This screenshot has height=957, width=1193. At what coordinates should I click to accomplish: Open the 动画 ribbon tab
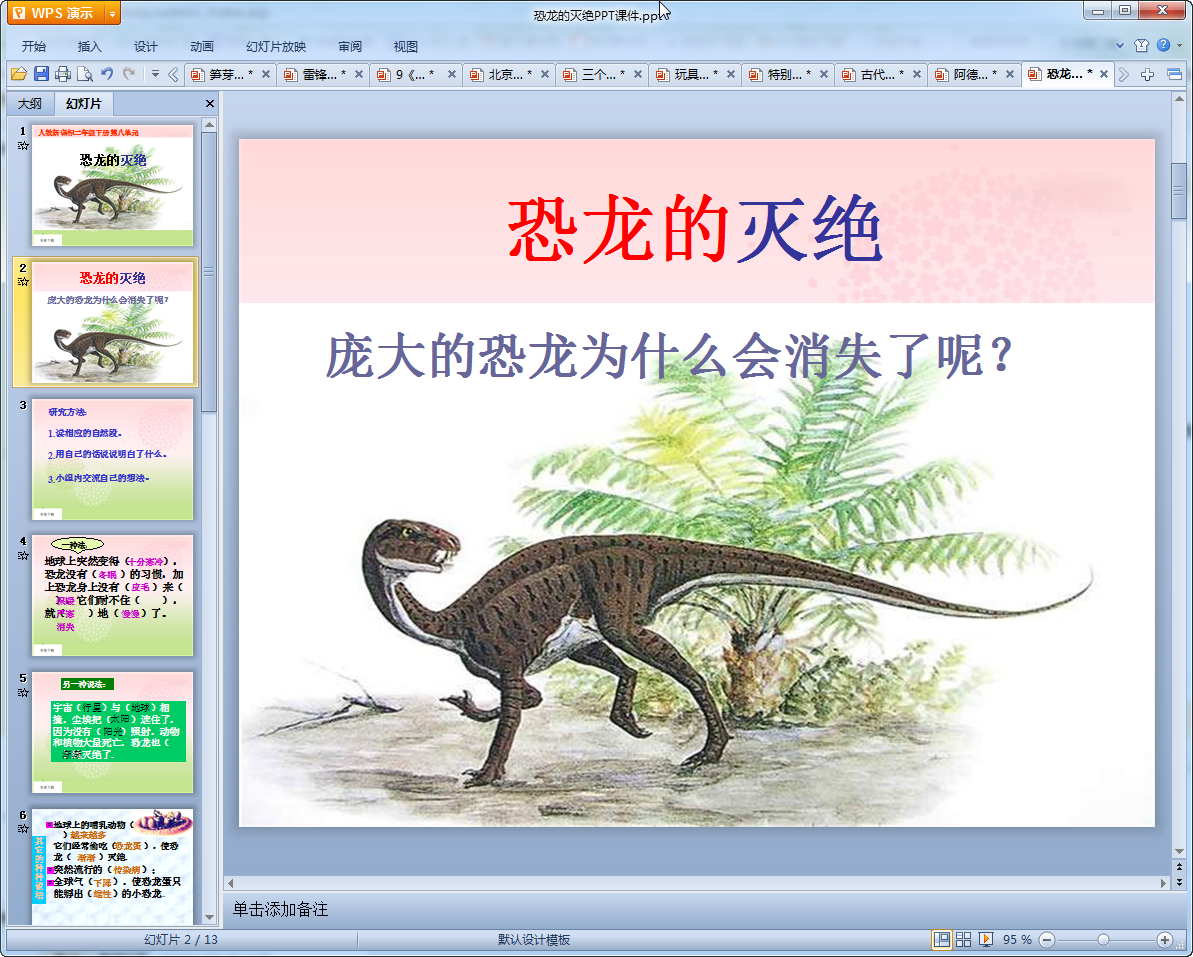[x=202, y=46]
